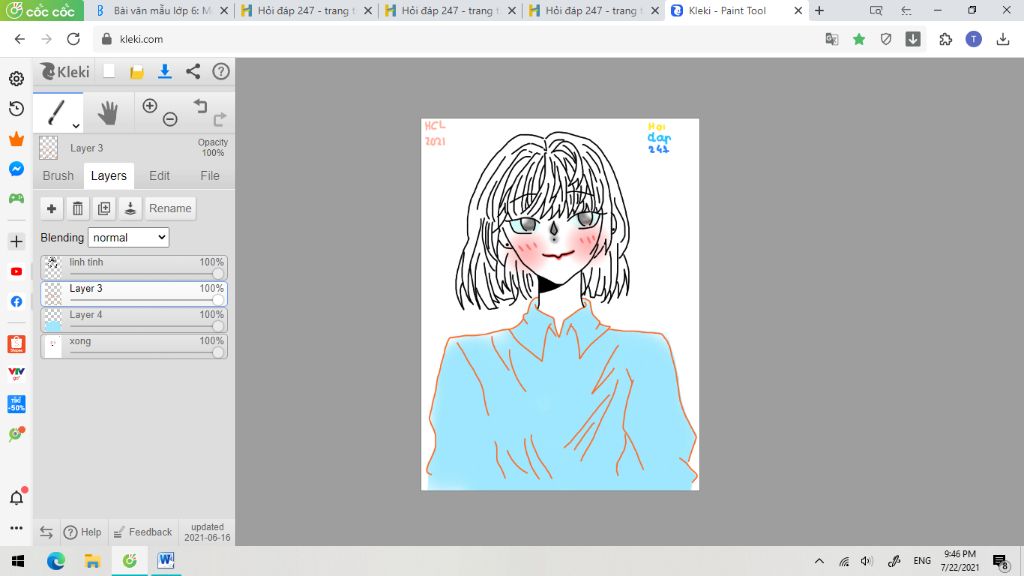Download the drawing with blue arrow

pos(165,71)
